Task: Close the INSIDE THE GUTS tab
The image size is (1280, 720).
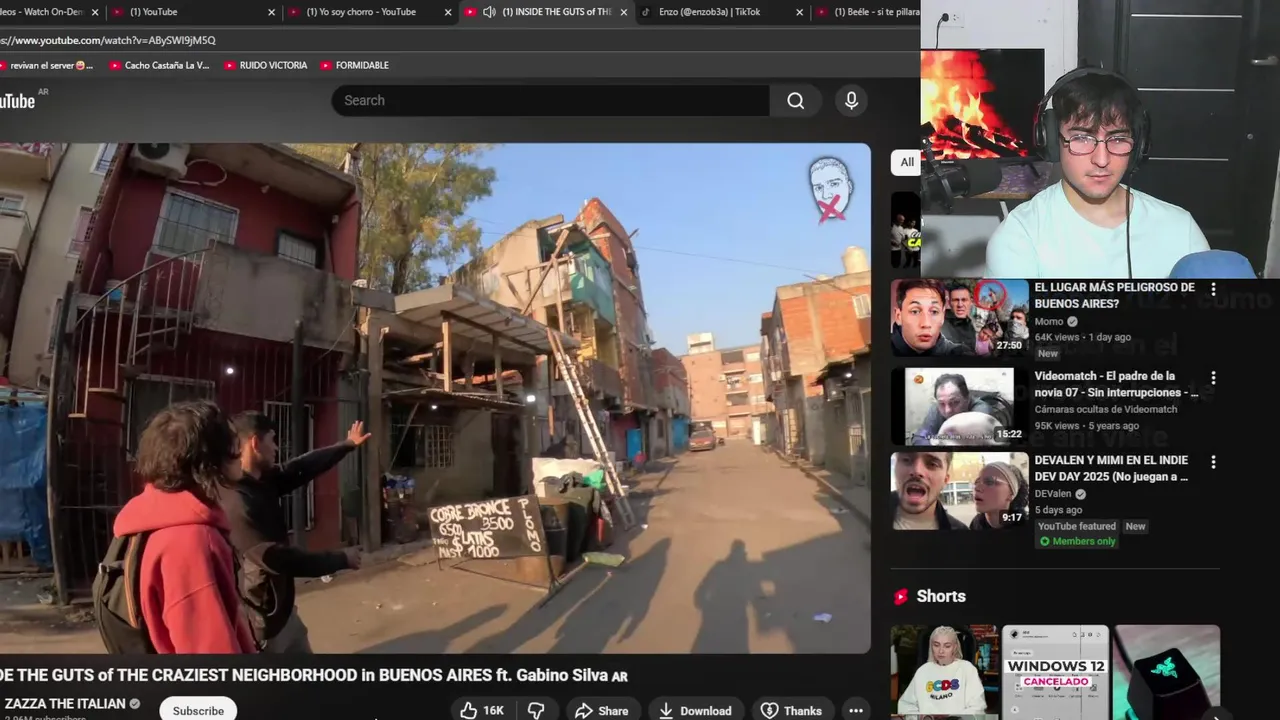Action: coord(624,12)
